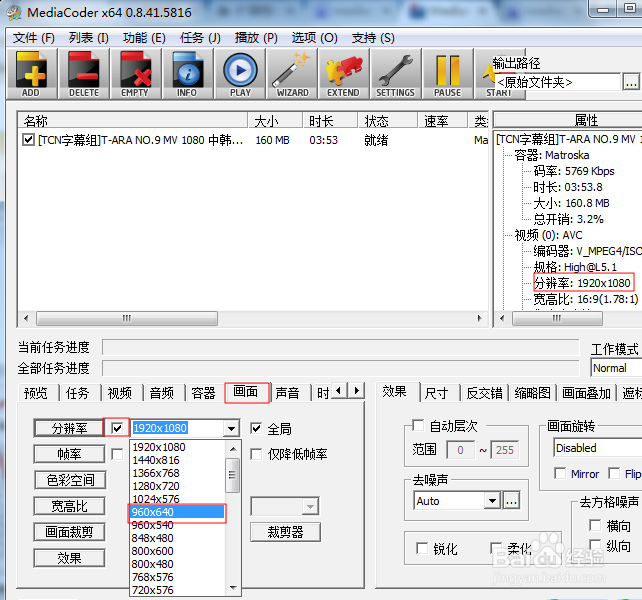Image resolution: width=642 pixels, height=600 pixels.
Task: Open the SETTINGS wrench icon
Action: (x=395, y=73)
